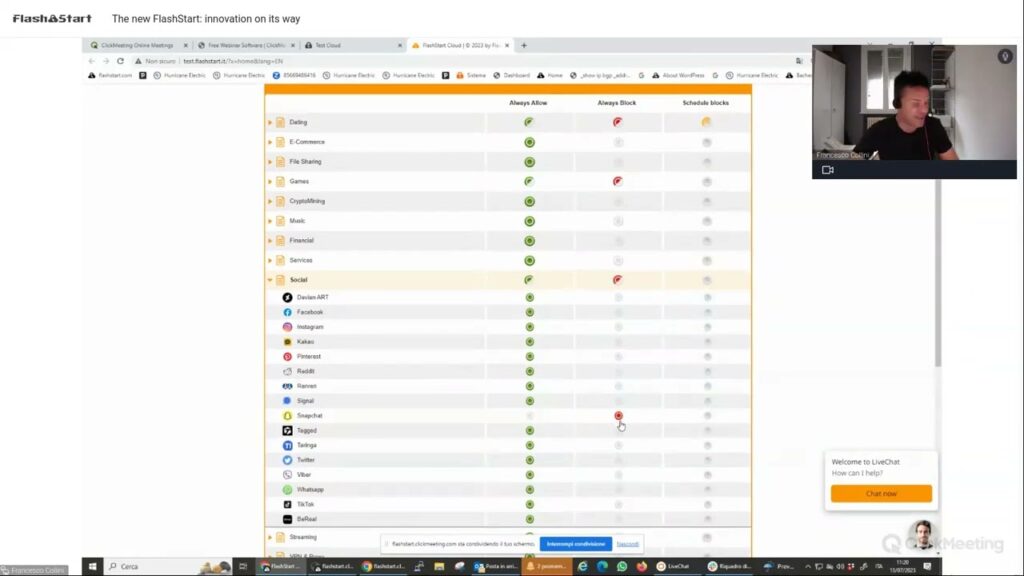Click the chat agent avatar bubble
Screen dimensions: 1024x576
point(922,535)
